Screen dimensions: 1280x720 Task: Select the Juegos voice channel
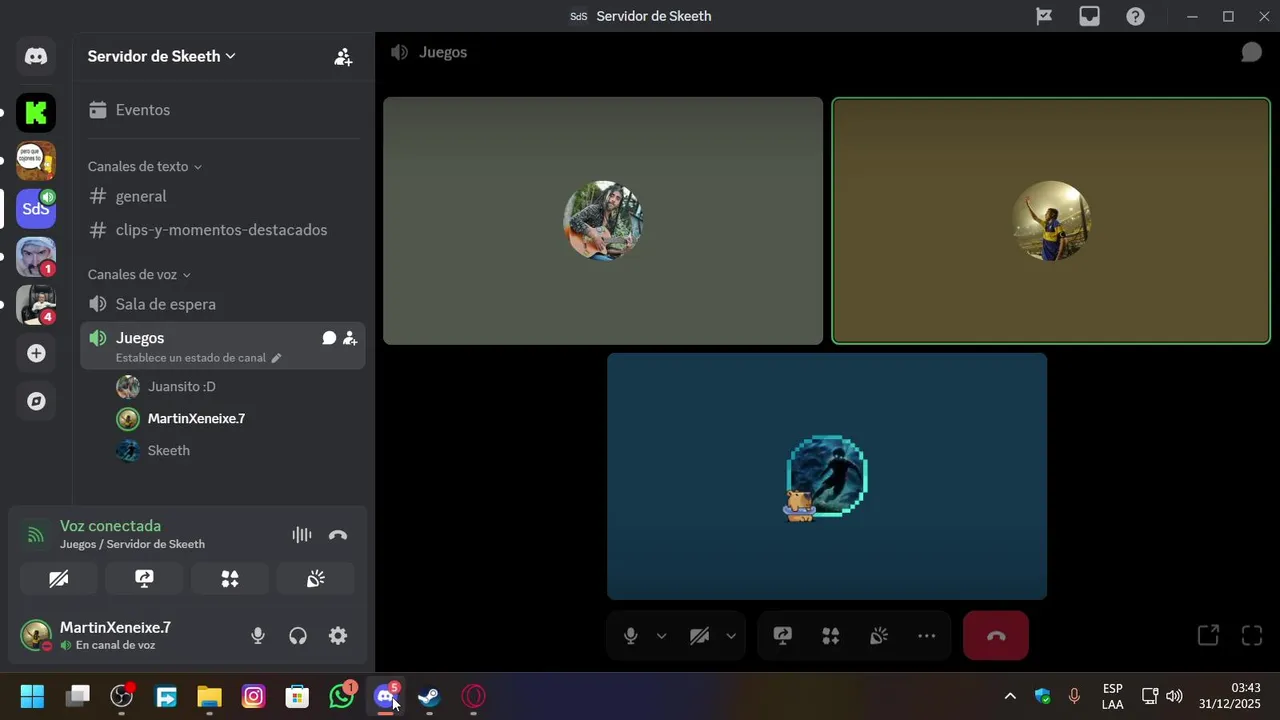coord(222,345)
